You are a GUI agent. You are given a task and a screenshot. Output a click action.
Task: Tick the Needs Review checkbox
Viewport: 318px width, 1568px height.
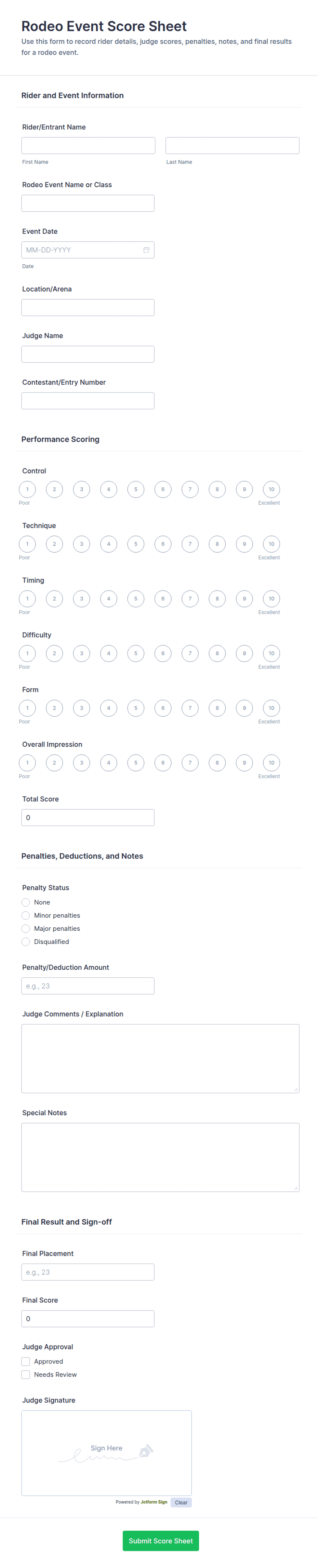click(x=26, y=1374)
